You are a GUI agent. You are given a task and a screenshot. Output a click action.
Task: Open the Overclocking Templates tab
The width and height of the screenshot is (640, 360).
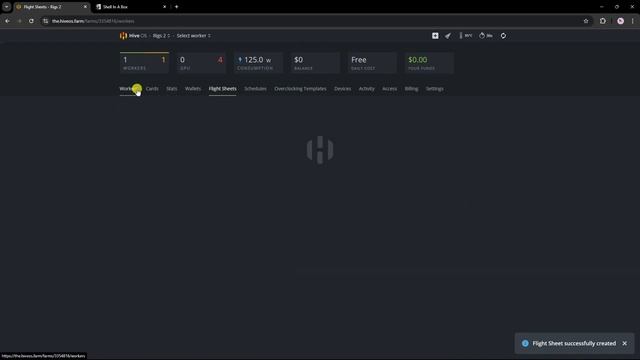click(300, 89)
